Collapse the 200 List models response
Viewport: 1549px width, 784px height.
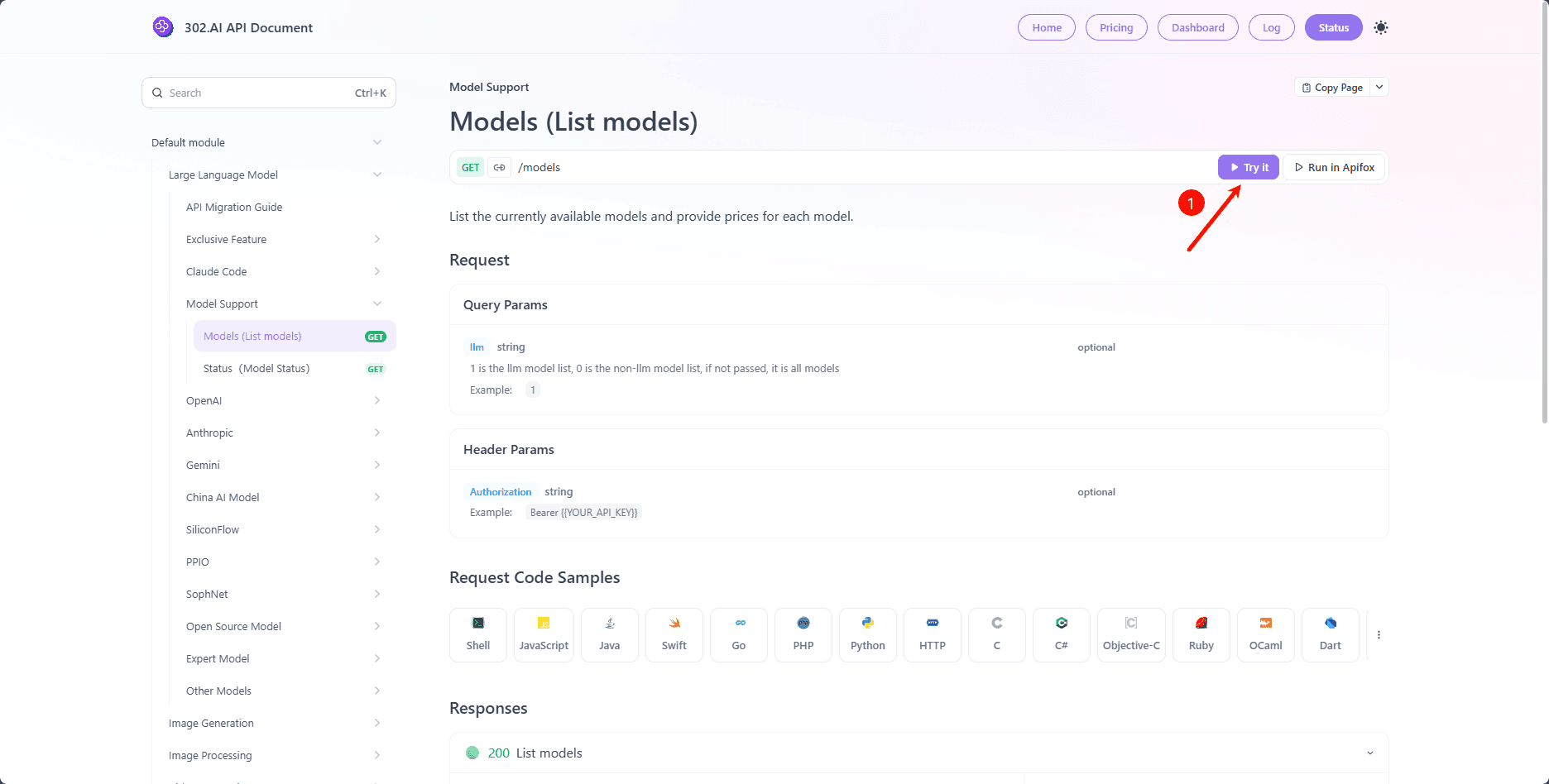(1370, 753)
